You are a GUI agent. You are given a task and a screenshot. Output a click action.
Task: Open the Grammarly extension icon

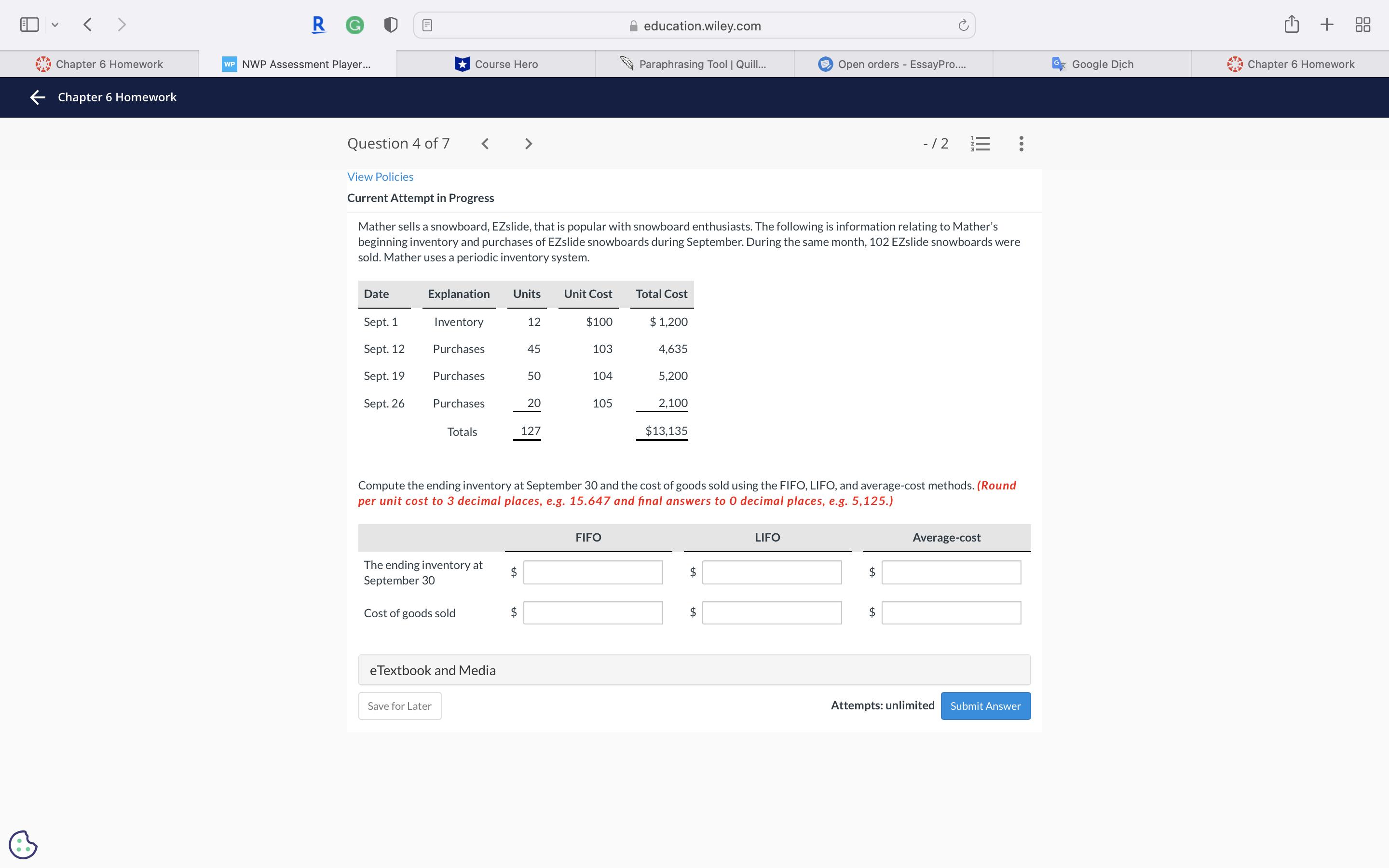(x=354, y=25)
